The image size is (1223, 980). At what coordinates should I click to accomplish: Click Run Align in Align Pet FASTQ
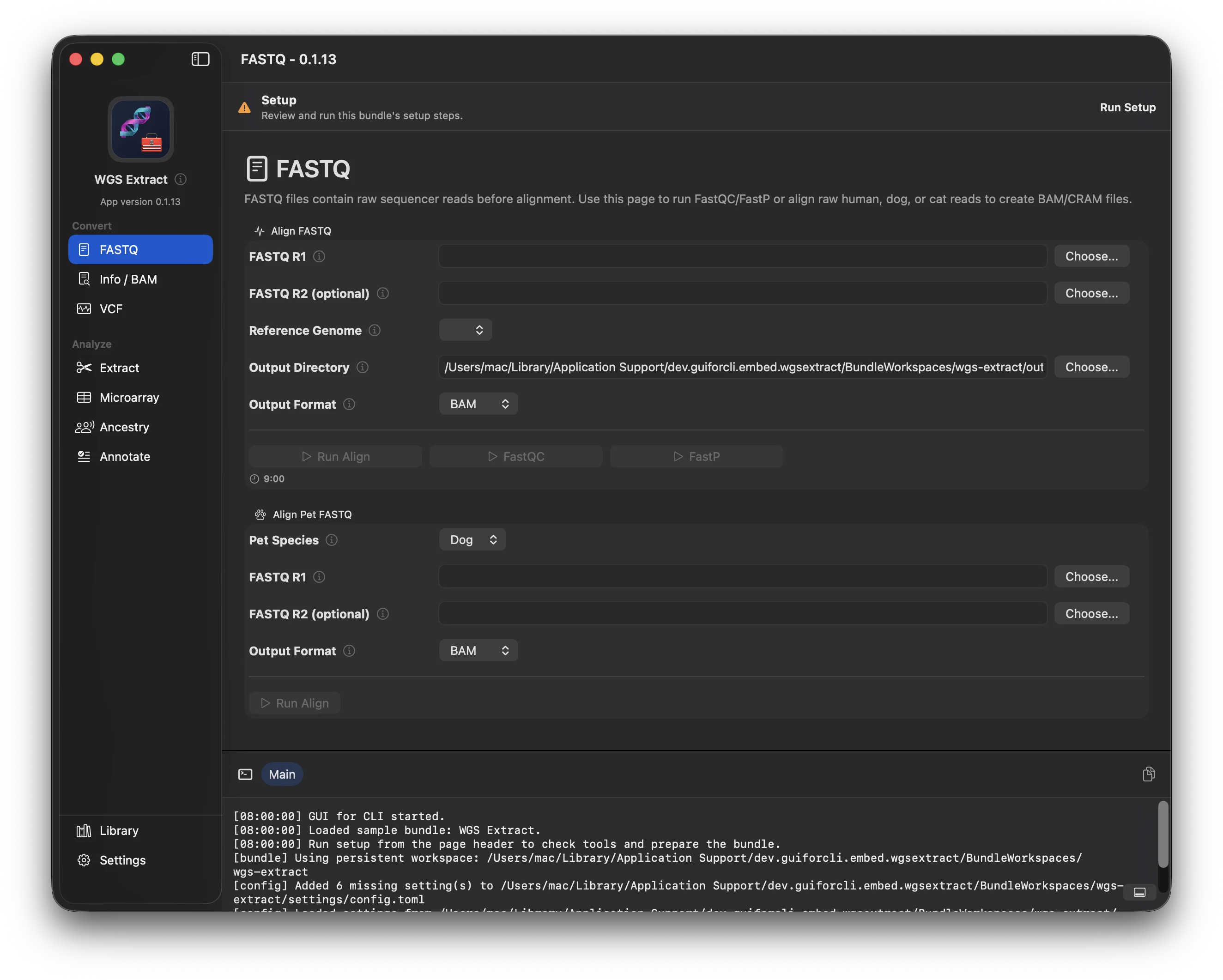coord(294,703)
